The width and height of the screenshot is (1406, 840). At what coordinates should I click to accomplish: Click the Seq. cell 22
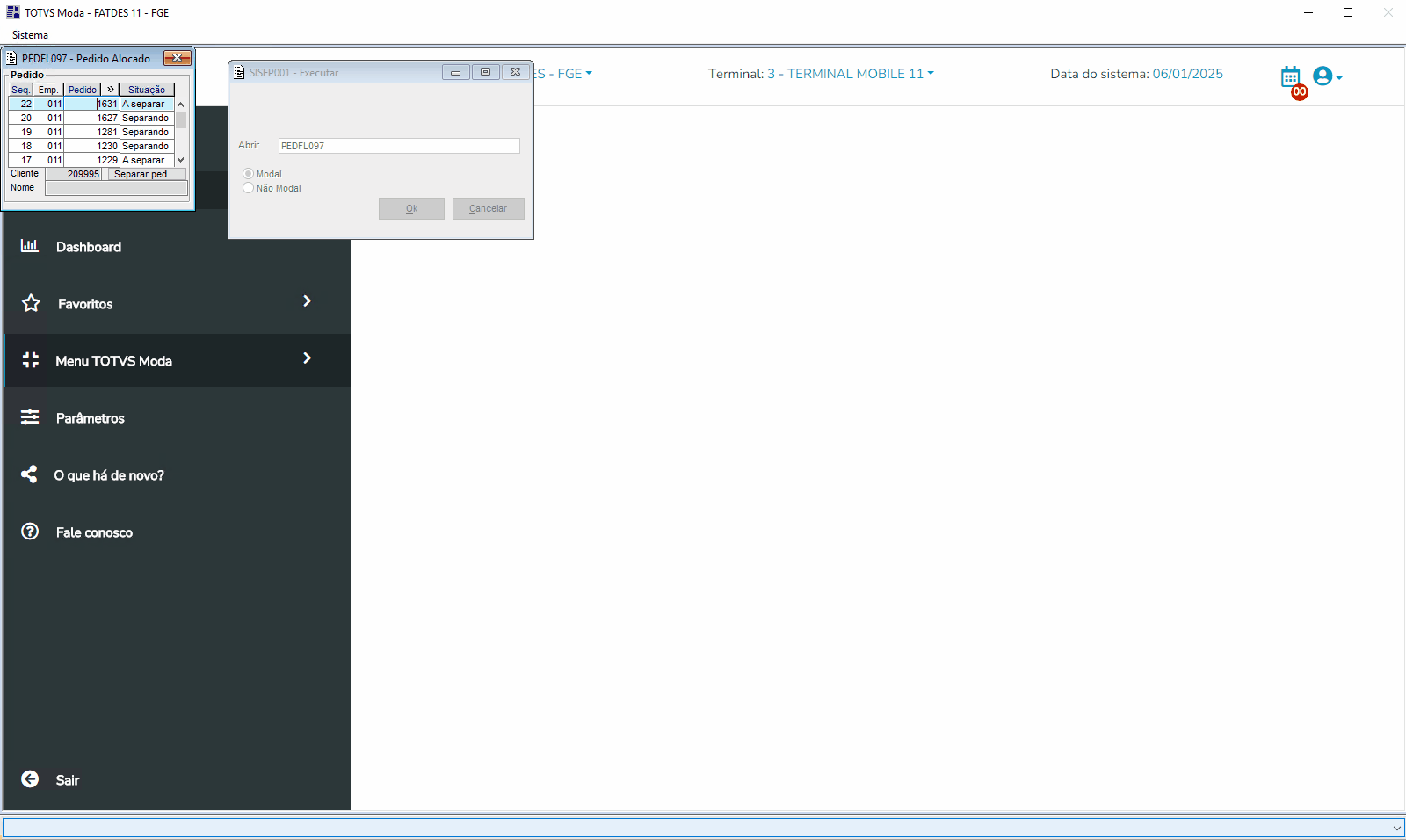21,104
